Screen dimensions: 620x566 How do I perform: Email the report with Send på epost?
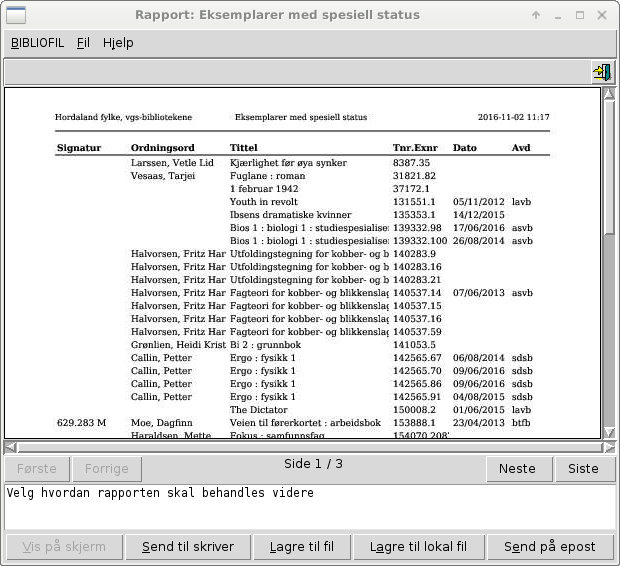point(549,547)
